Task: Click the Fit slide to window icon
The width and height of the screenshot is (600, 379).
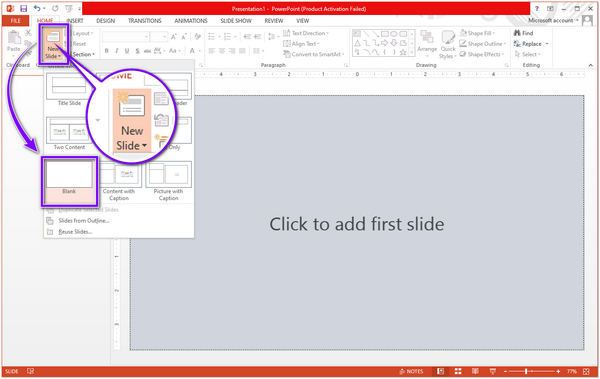Action: (586, 371)
